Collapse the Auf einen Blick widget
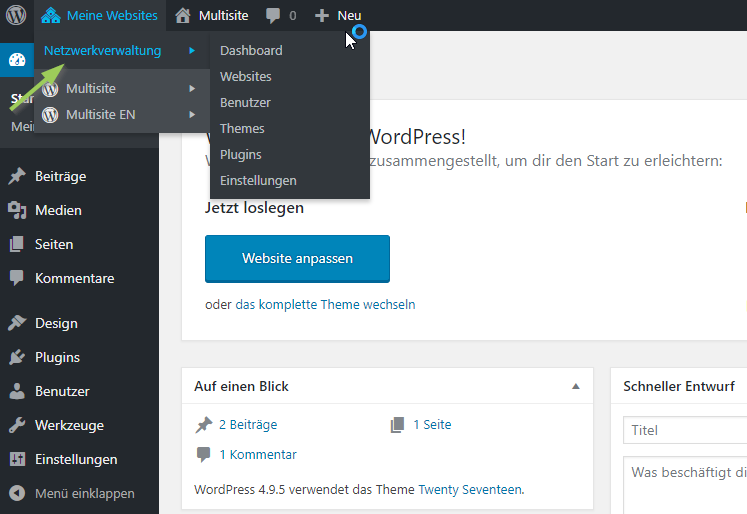The width and height of the screenshot is (747, 514). tap(575, 386)
